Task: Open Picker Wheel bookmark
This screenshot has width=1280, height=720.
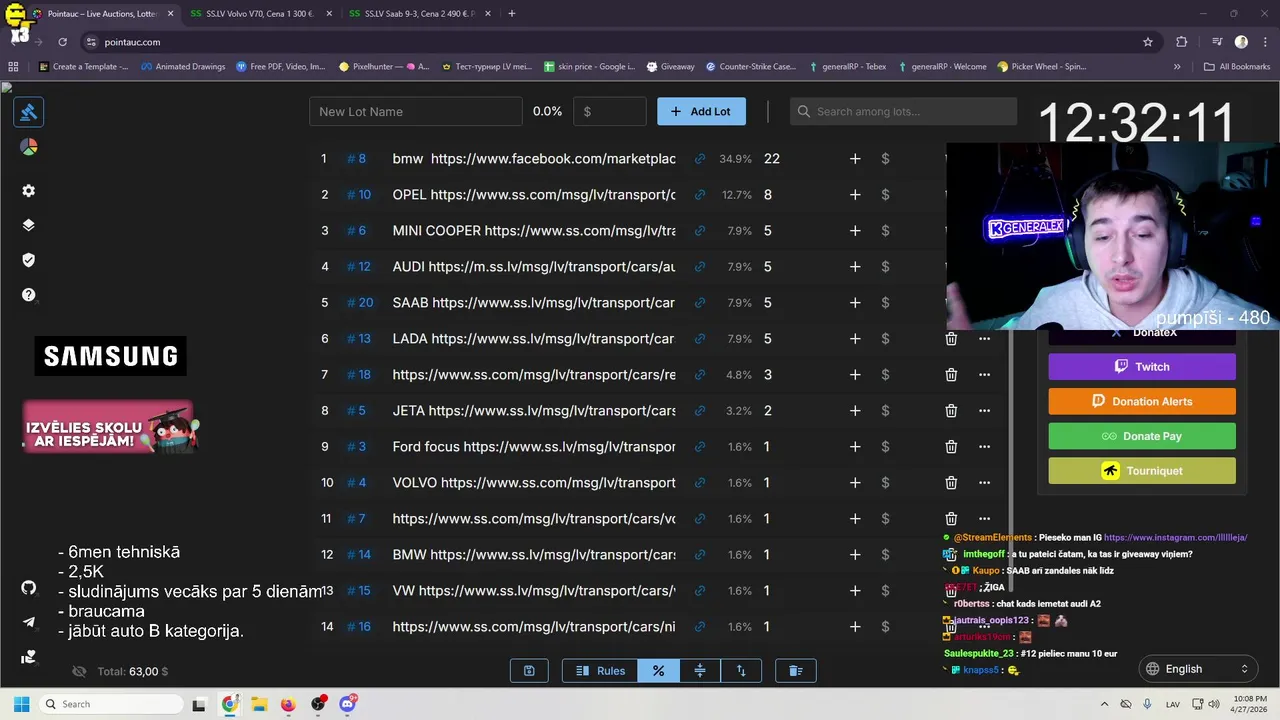Action: pos(1042,67)
